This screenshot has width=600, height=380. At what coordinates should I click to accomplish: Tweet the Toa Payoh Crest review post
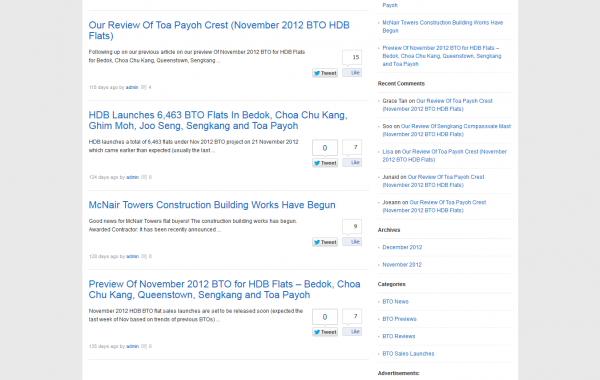click(x=325, y=73)
